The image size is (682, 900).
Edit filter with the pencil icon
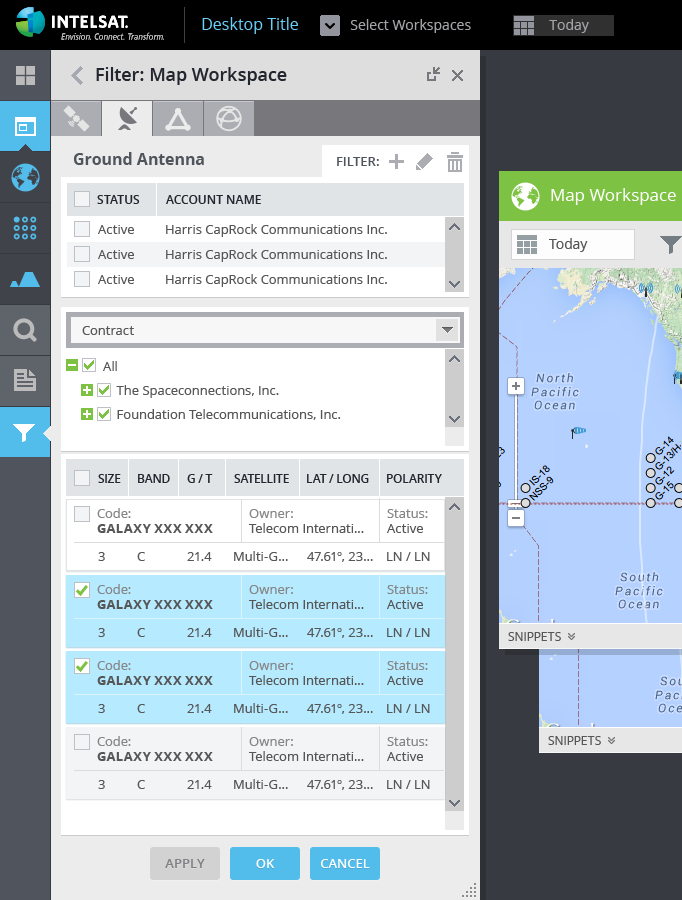pos(424,162)
